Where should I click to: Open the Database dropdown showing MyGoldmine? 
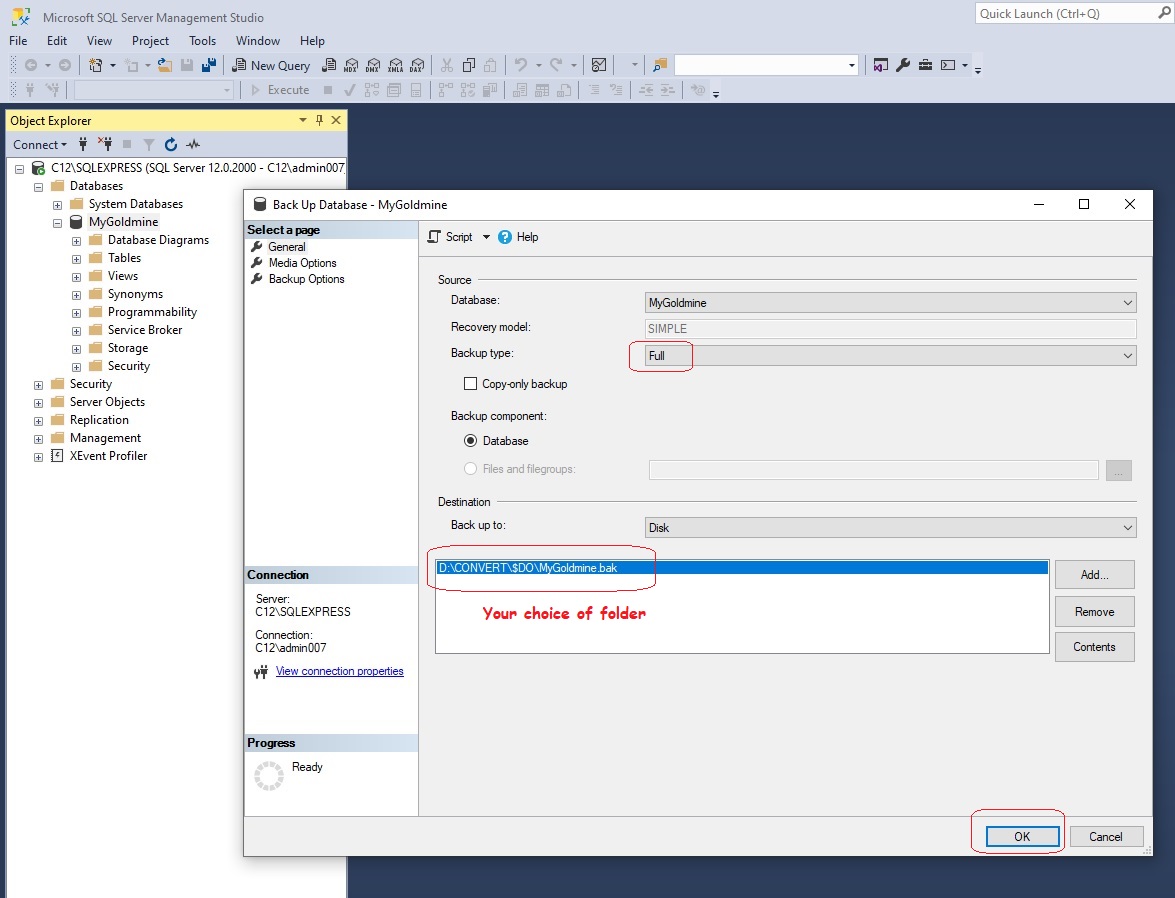pyautogui.click(x=890, y=303)
